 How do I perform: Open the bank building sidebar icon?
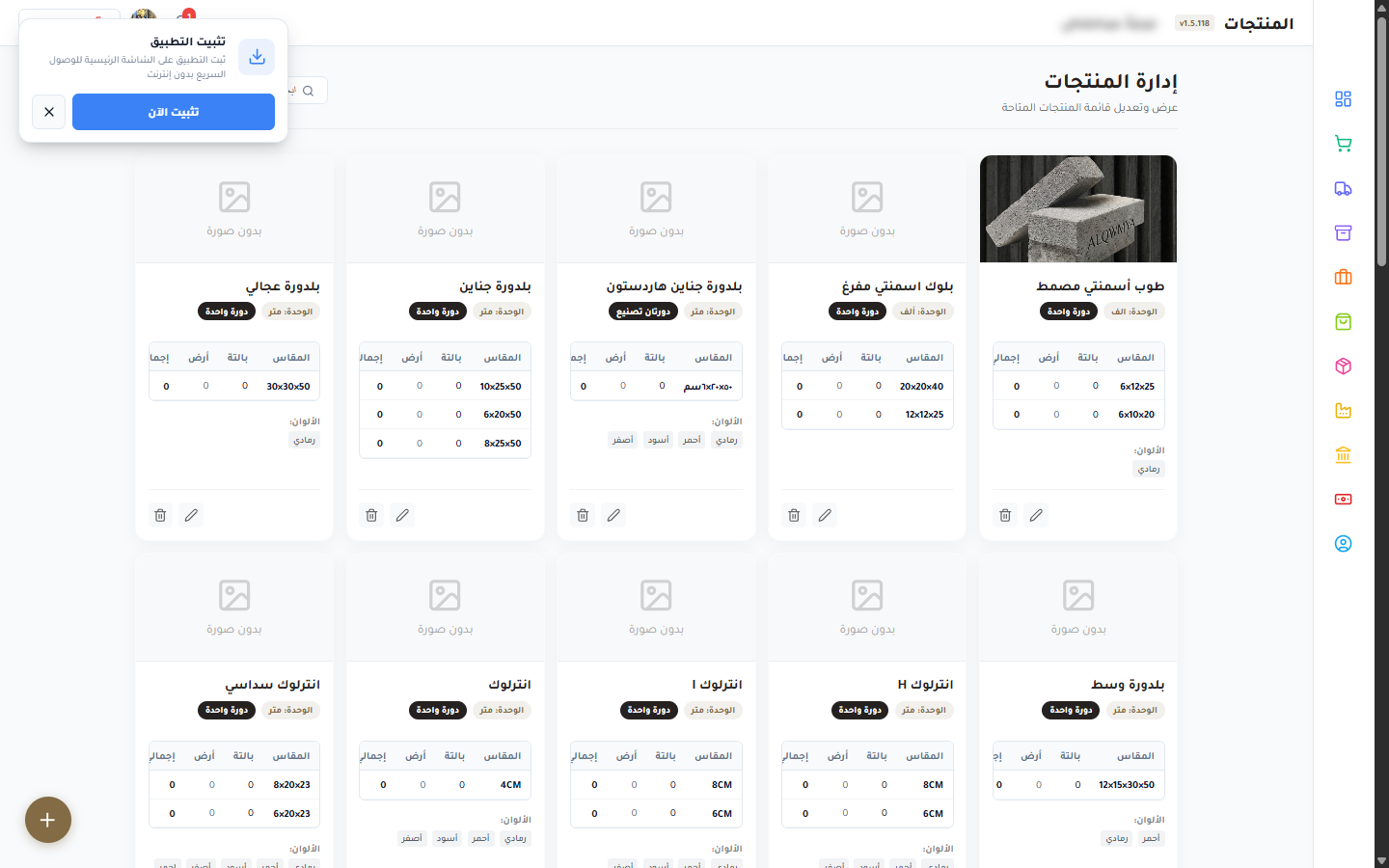(x=1343, y=454)
